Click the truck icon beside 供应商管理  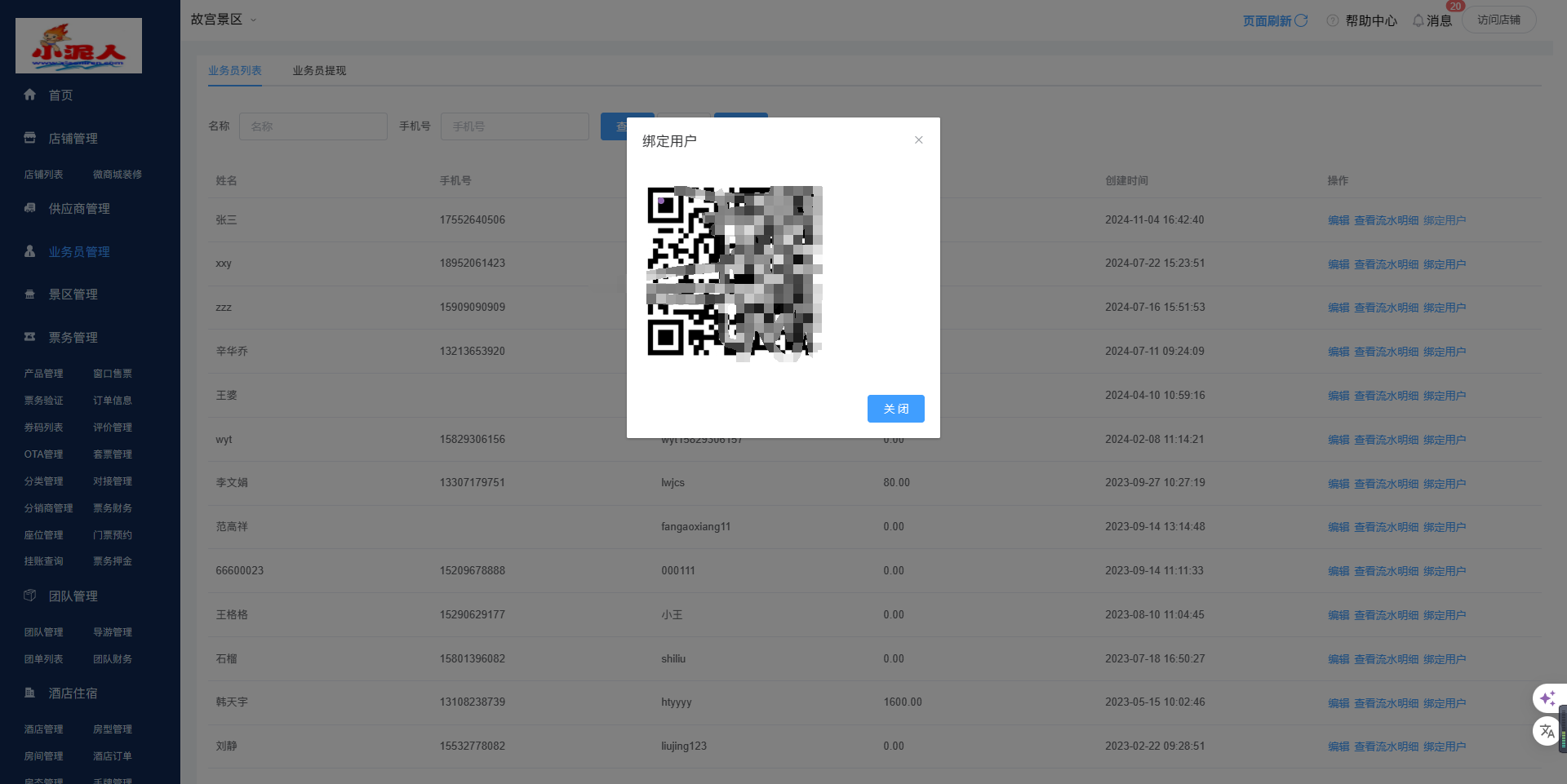30,208
